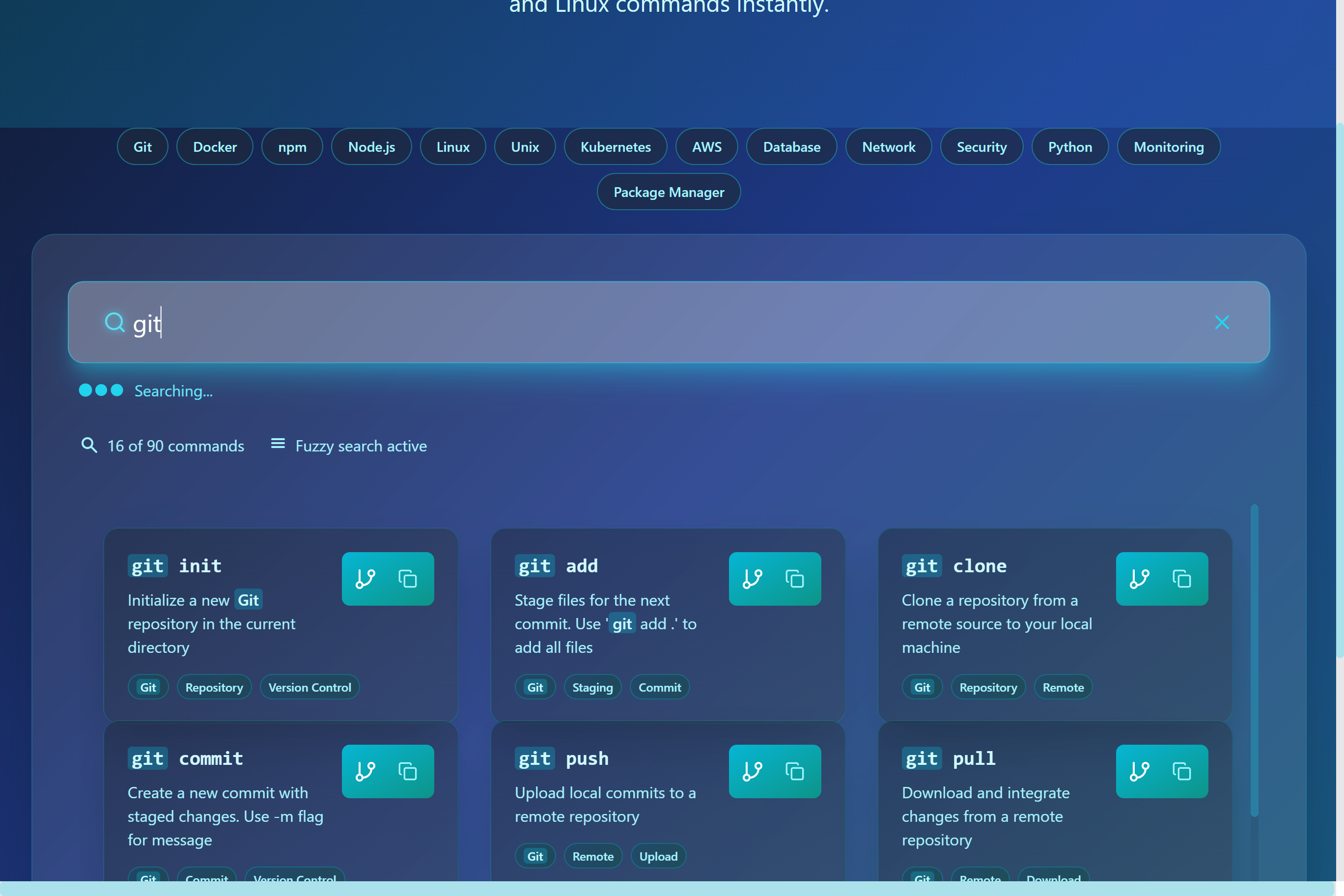1344x896 pixels.
Task: Click the branch icon on the git clone card
Action: [1141, 578]
